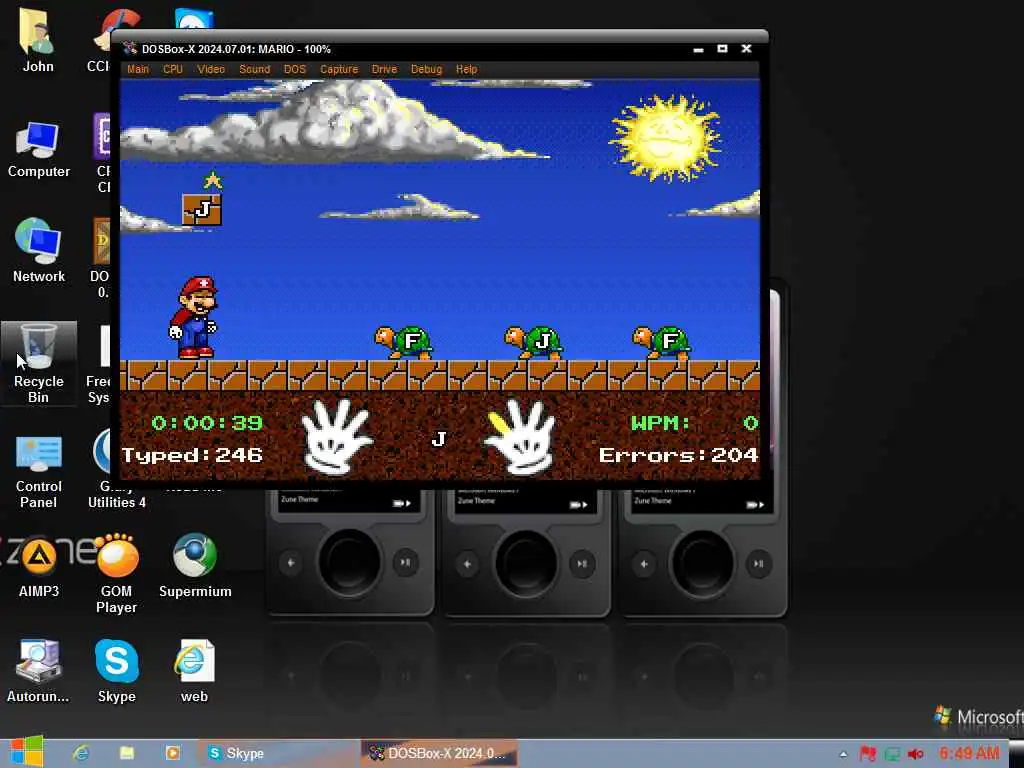The height and width of the screenshot is (768, 1024).
Task: Open the Video menu
Action: click(211, 69)
